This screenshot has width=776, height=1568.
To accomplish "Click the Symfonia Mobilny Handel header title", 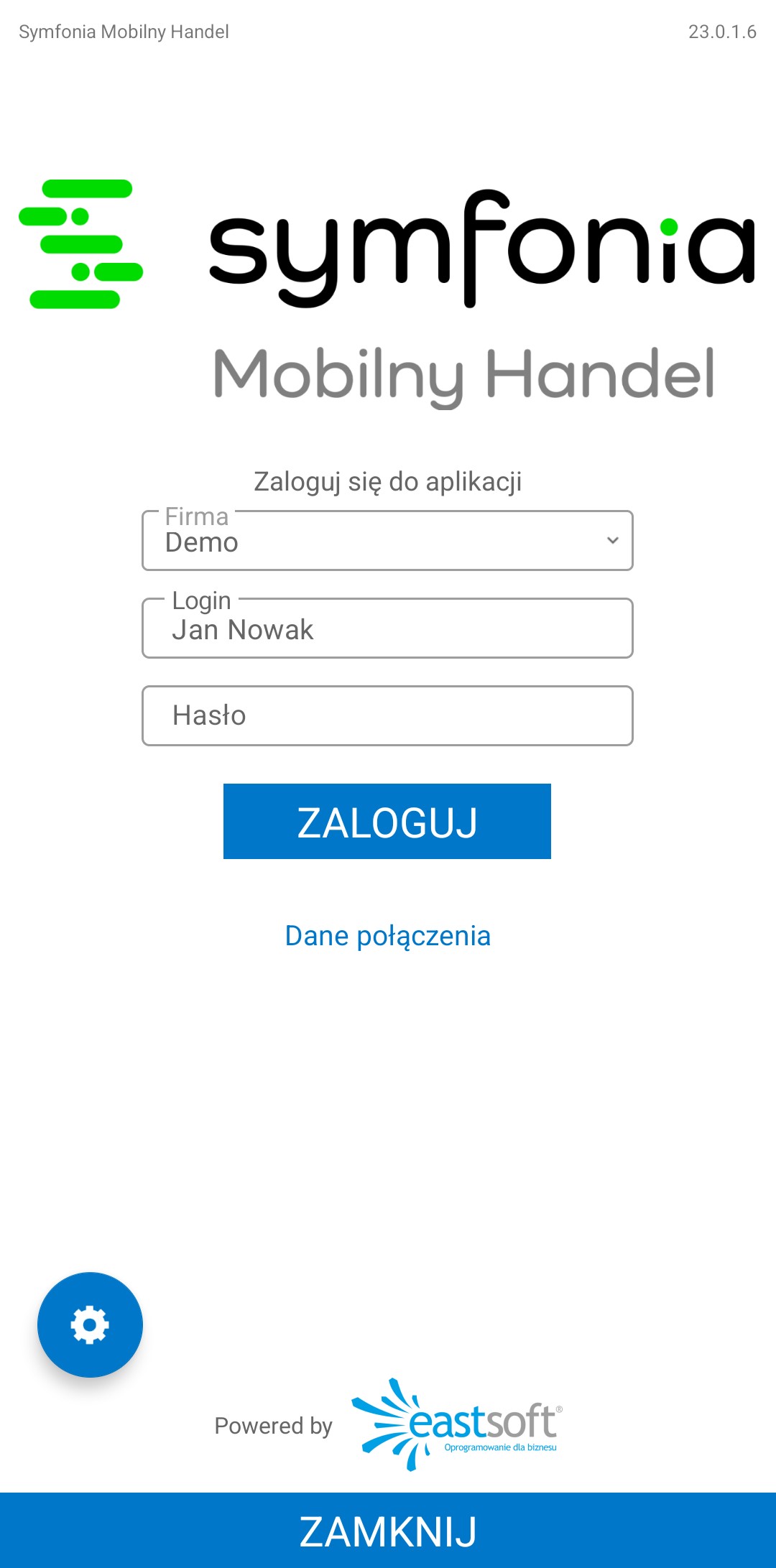I will (124, 32).
